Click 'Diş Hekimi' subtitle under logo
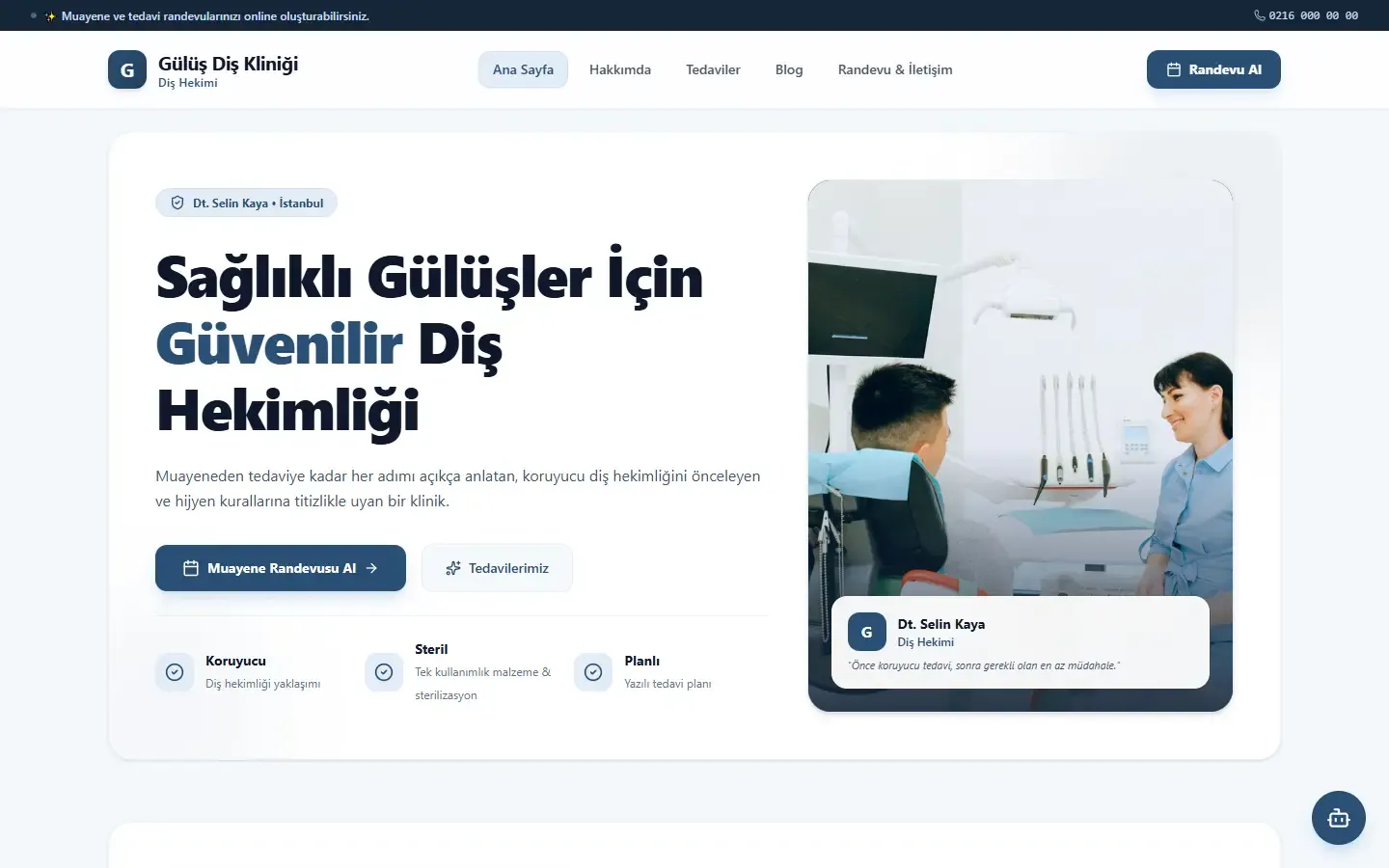 tap(188, 83)
